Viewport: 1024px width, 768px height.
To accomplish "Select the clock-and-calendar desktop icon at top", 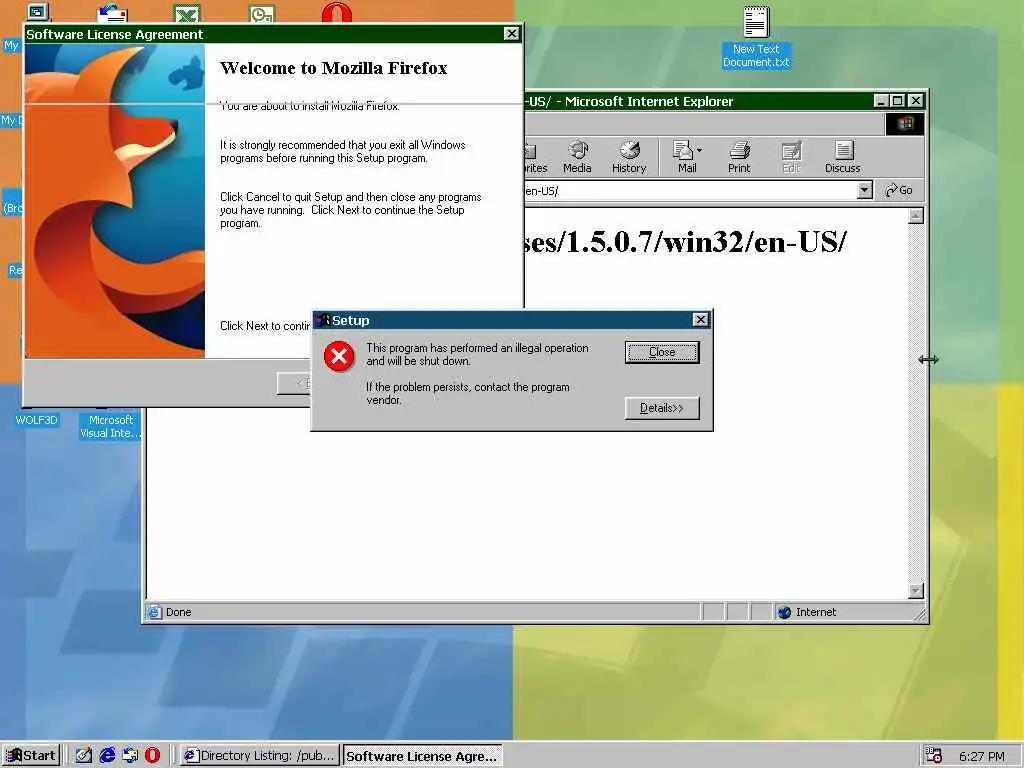I will pos(262,13).
